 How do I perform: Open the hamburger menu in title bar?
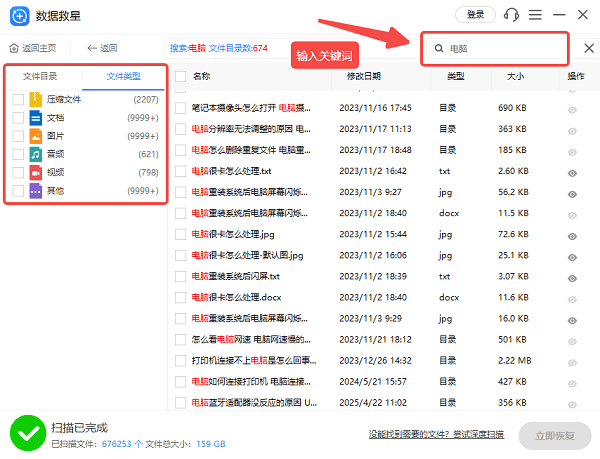(536, 15)
